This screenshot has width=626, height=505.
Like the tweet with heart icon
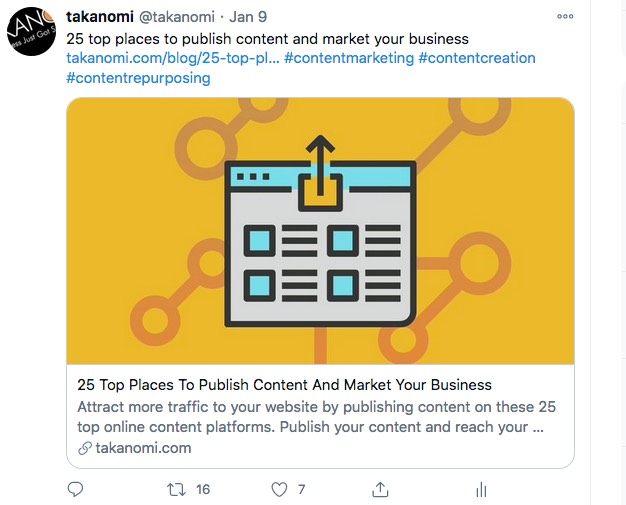click(279, 489)
